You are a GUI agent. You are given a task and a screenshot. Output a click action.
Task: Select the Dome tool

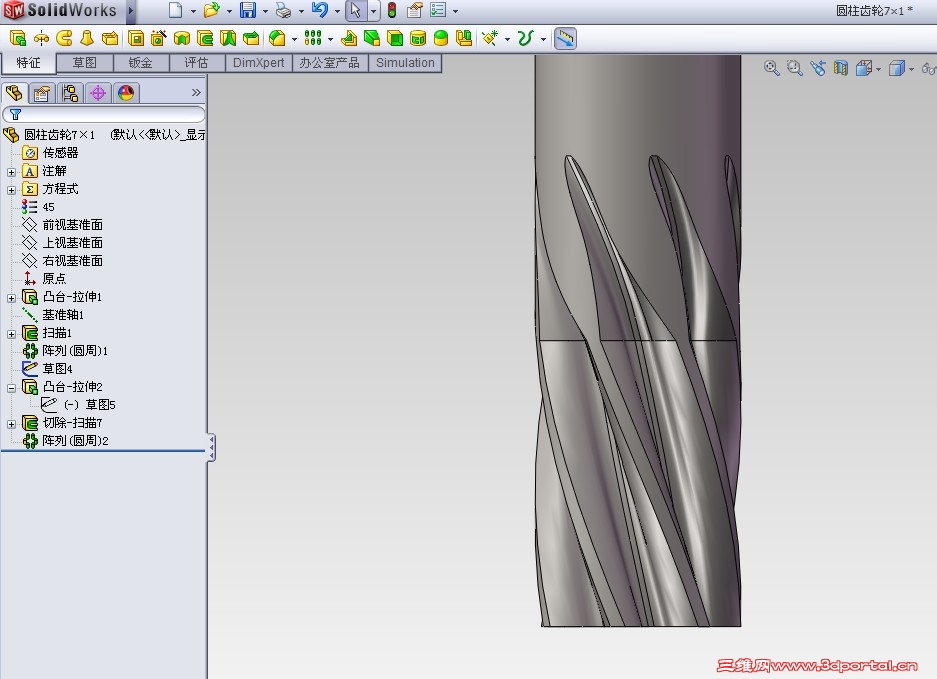[x=440, y=39]
